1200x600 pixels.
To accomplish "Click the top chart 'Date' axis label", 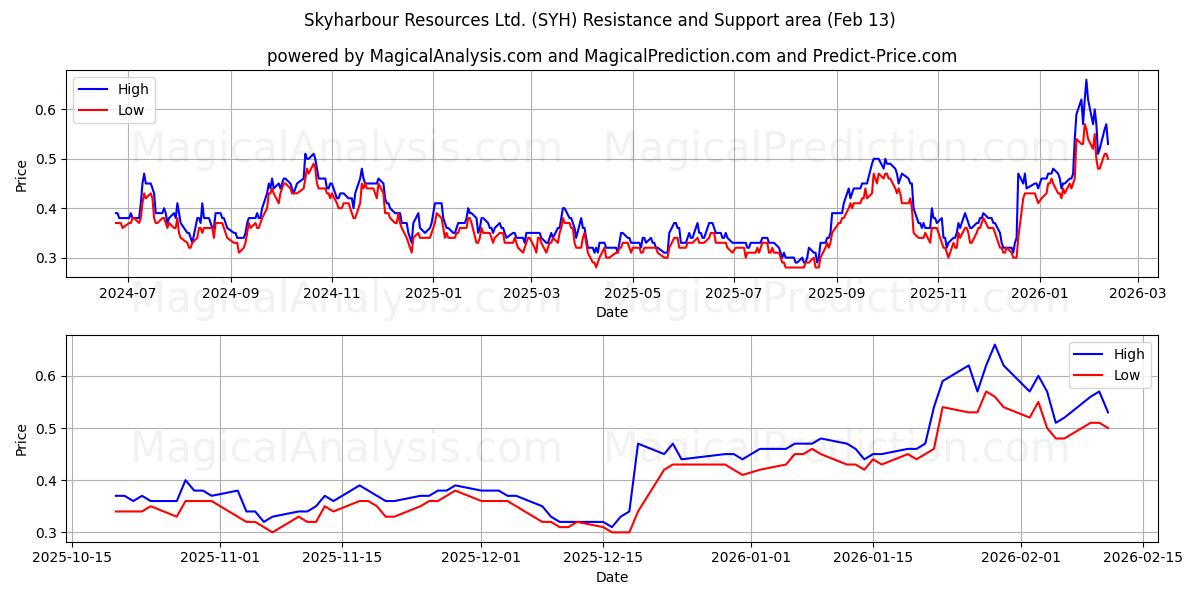I will point(612,312).
